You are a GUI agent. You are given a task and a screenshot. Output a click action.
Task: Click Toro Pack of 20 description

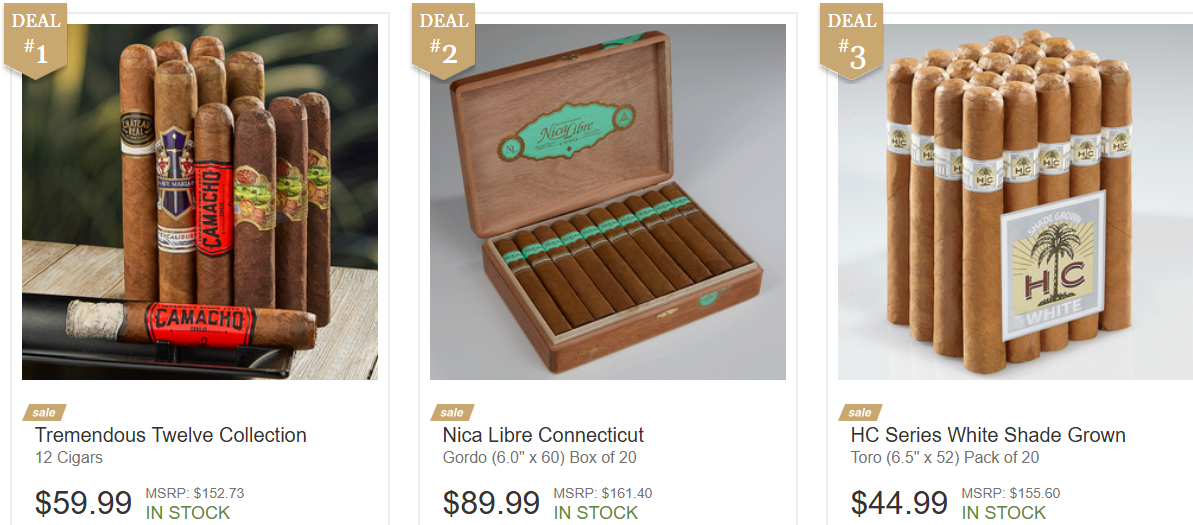click(x=945, y=458)
